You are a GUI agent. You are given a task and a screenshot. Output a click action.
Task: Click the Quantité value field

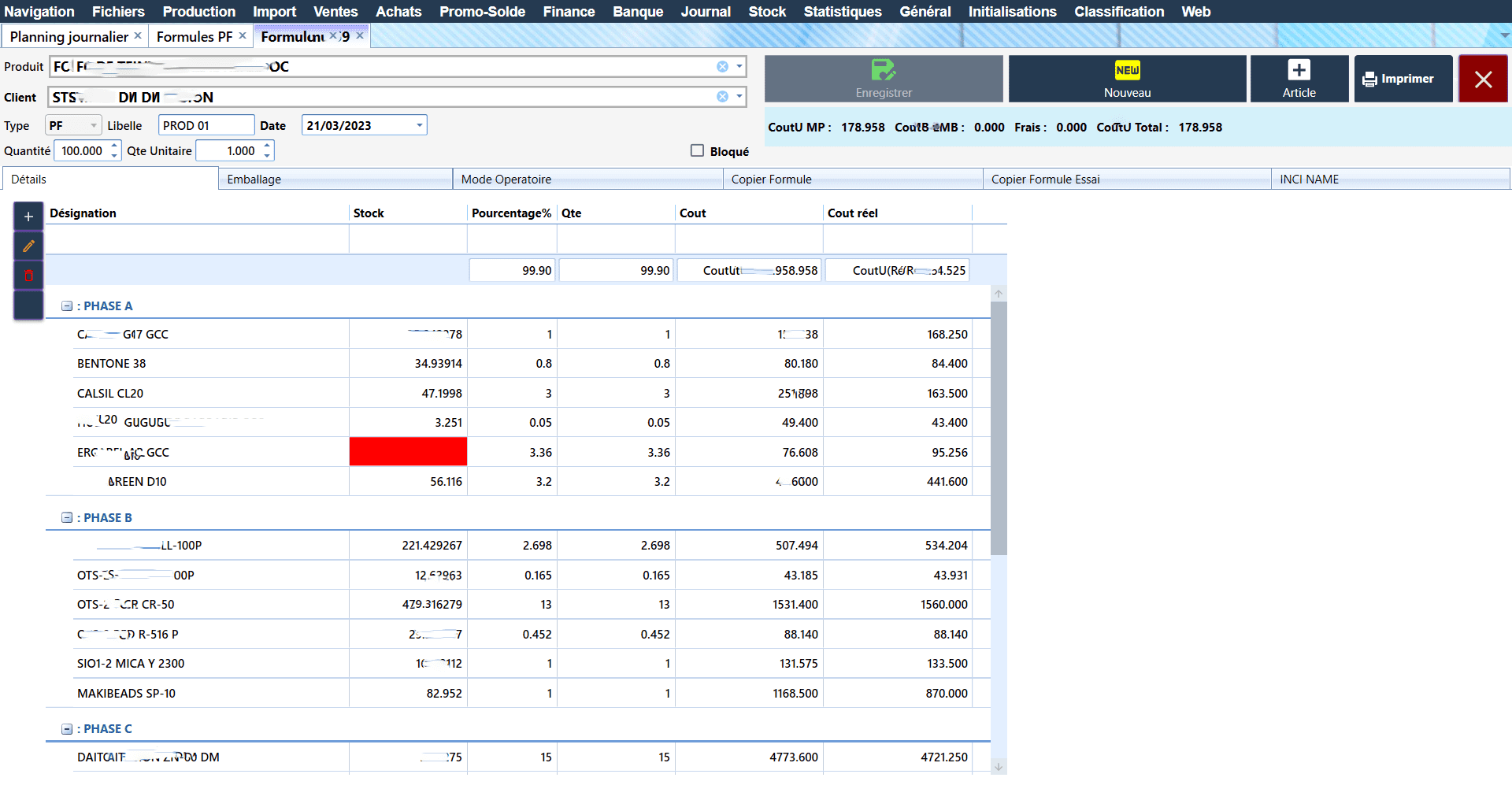pos(82,150)
